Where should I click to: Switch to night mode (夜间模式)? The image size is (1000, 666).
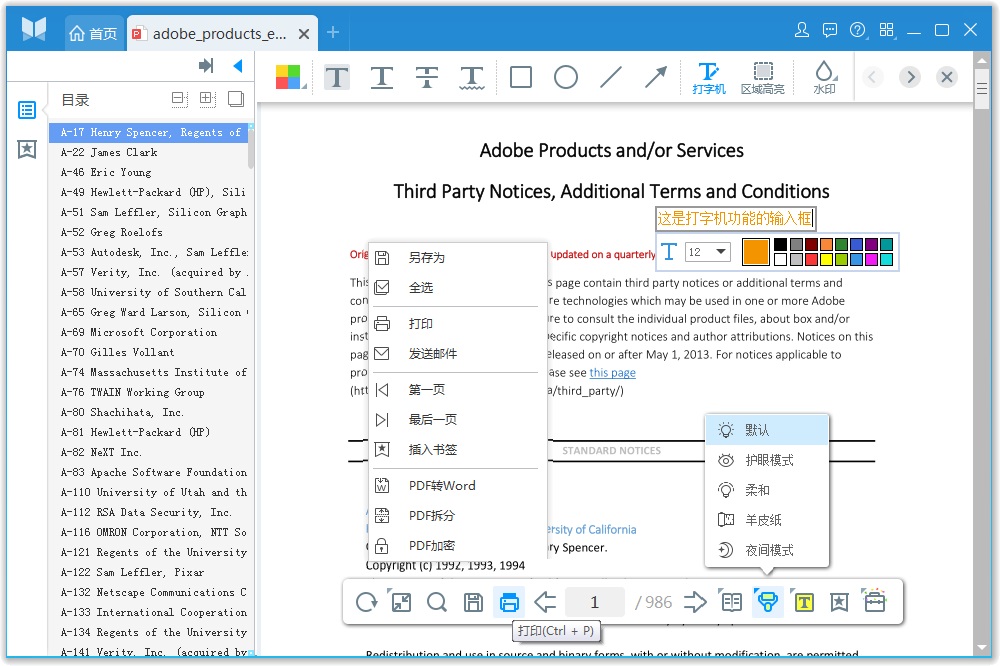click(768, 550)
